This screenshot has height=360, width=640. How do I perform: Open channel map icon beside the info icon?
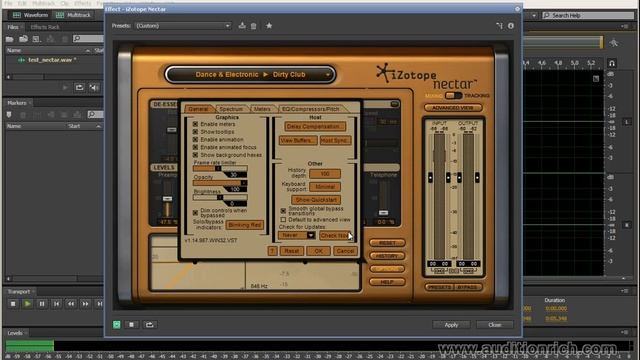[x=499, y=26]
